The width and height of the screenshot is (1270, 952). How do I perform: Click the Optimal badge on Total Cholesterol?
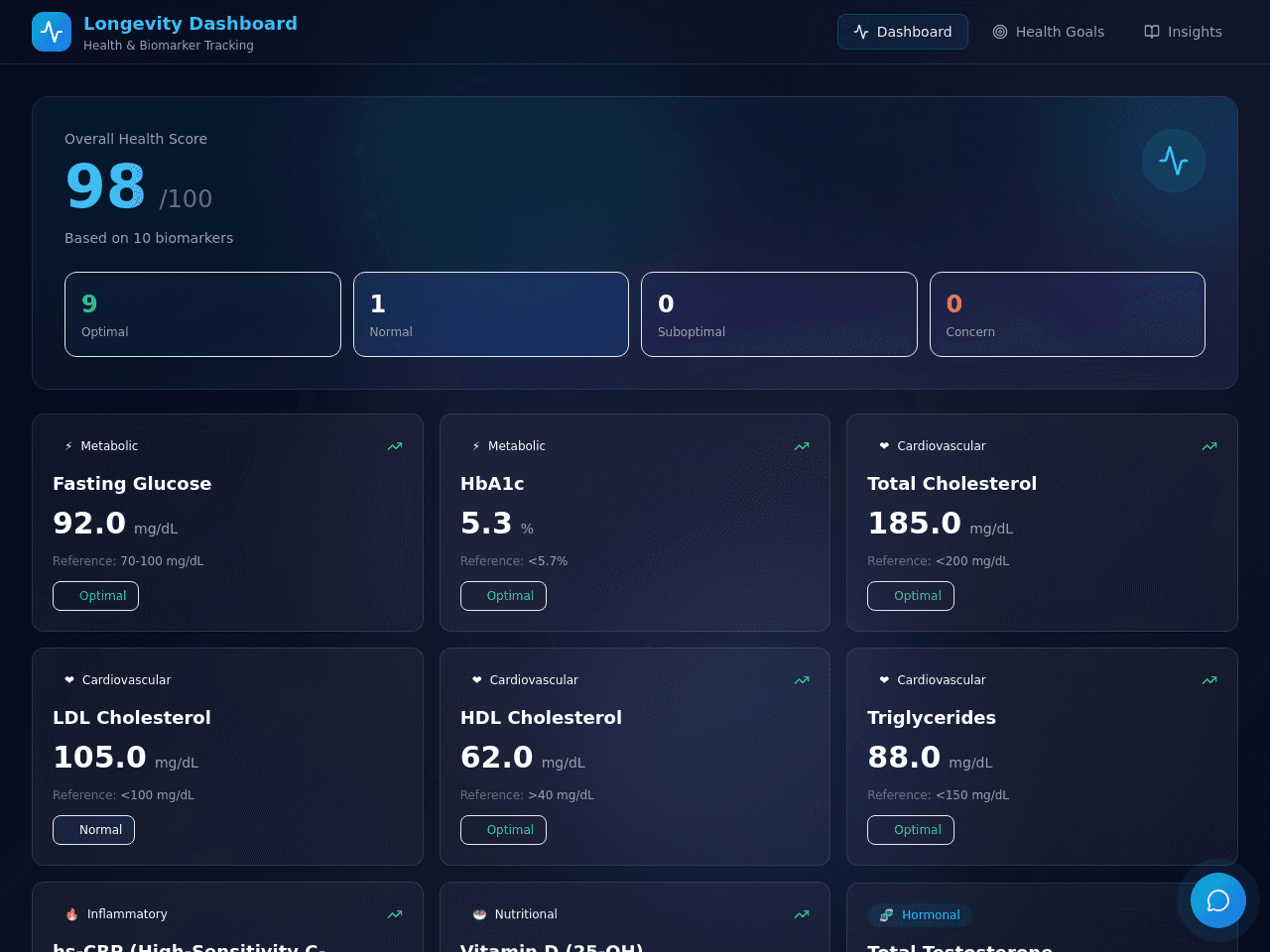click(911, 596)
